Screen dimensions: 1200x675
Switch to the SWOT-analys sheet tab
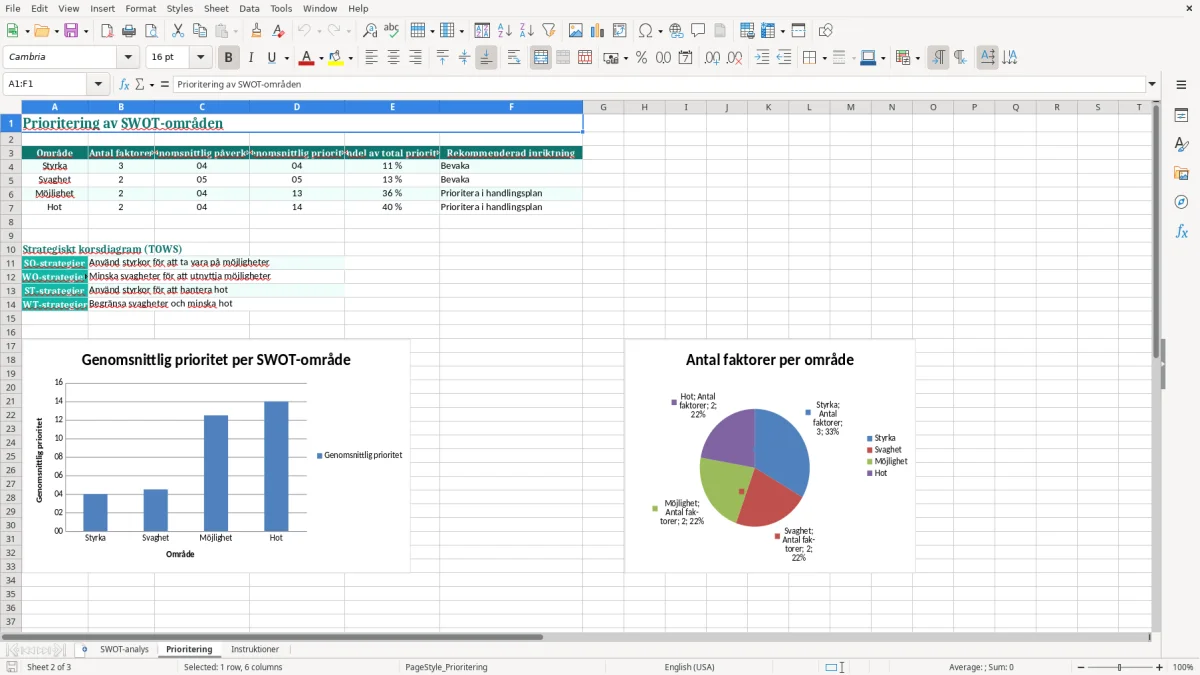[124, 649]
